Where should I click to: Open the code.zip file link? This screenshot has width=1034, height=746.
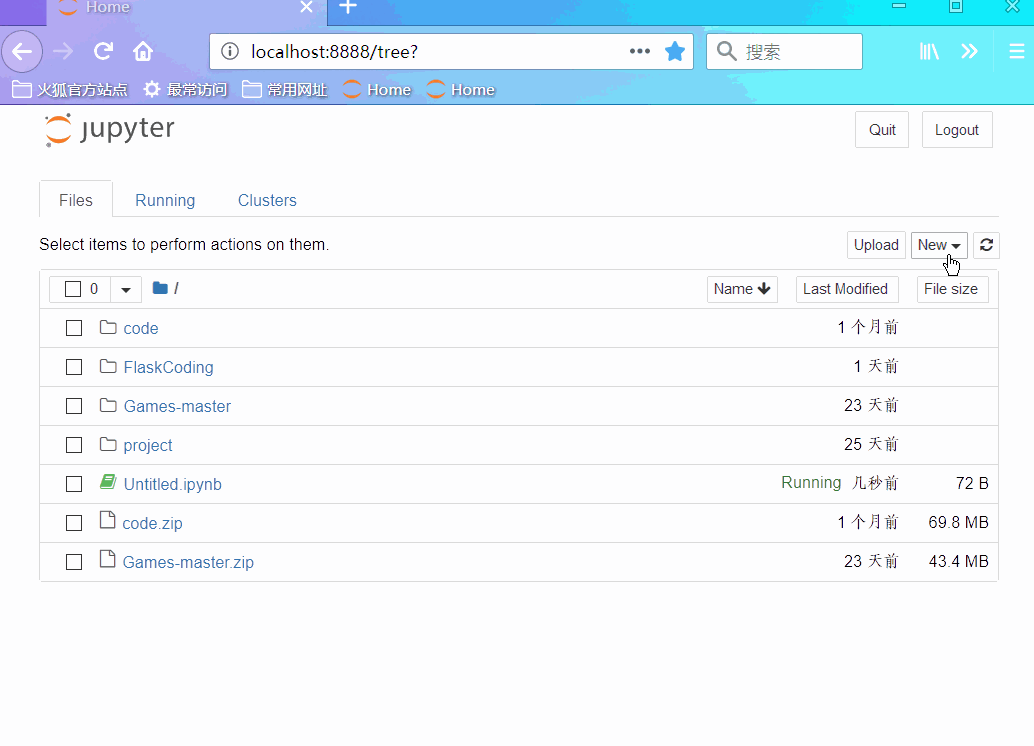(x=152, y=524)
